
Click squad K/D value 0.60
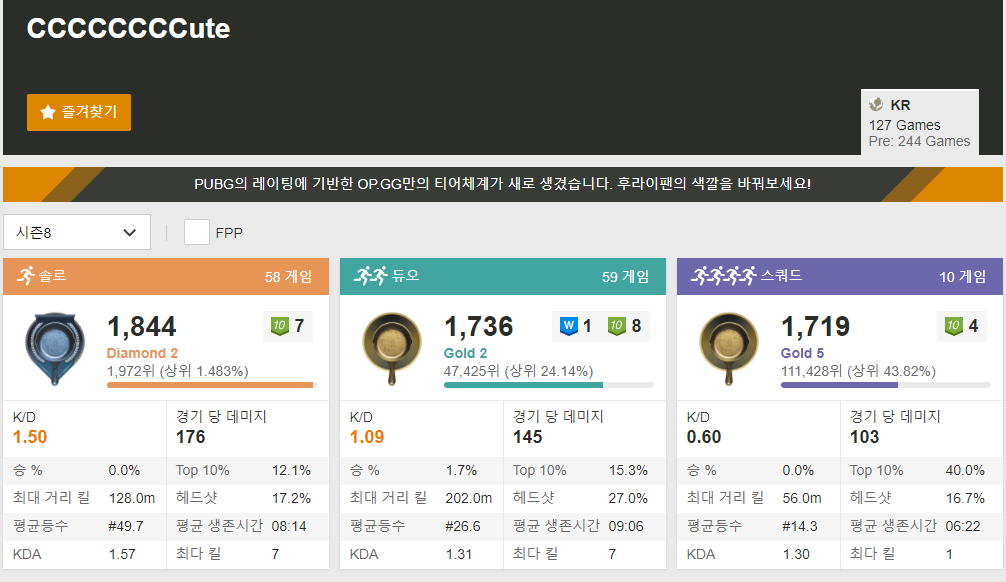tap(704, 437)
